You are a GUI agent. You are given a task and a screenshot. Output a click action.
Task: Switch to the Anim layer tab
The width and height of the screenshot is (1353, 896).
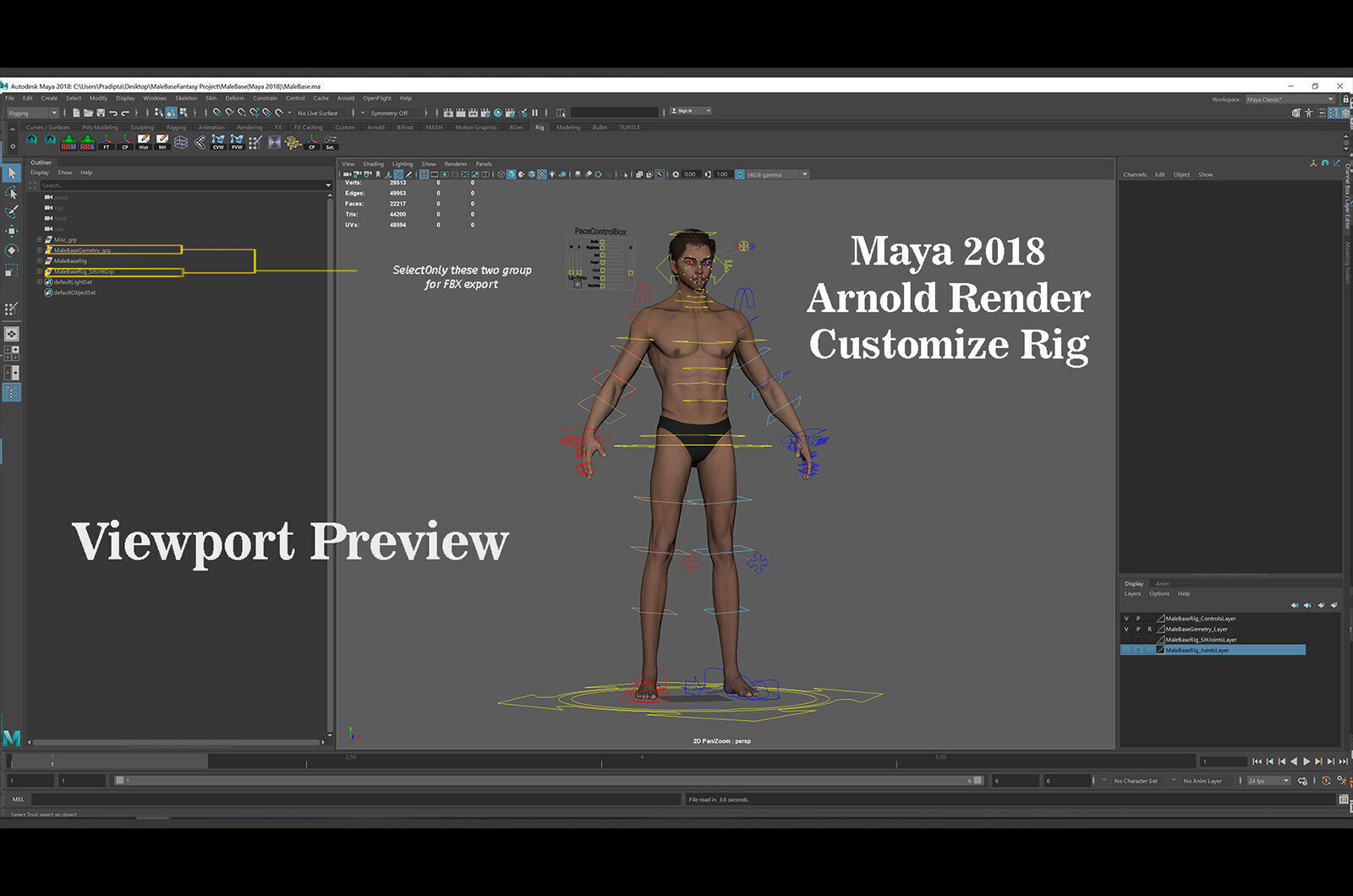(x=1163, y=583)
